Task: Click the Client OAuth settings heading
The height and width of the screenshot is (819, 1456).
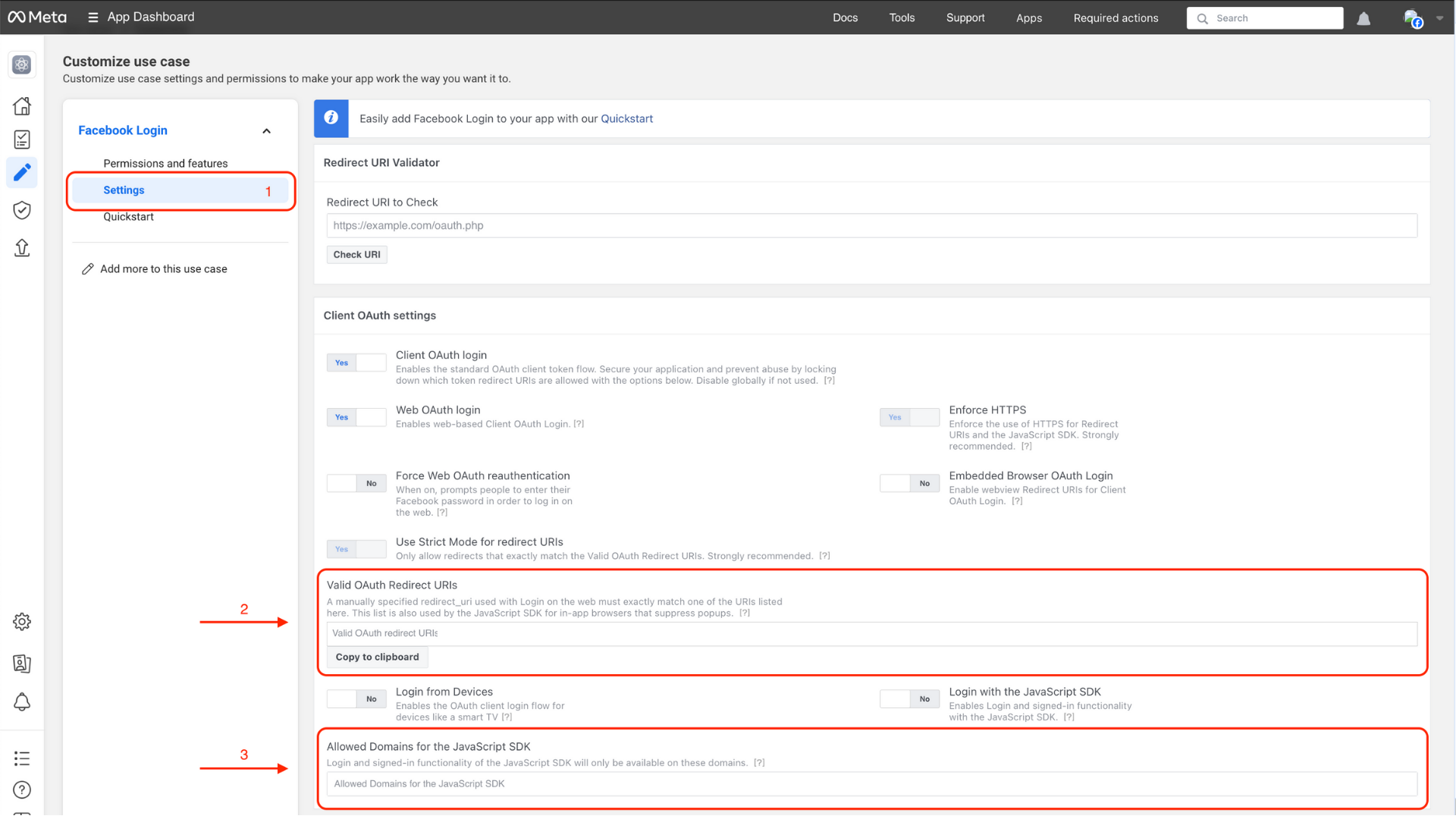Action: 379,315
